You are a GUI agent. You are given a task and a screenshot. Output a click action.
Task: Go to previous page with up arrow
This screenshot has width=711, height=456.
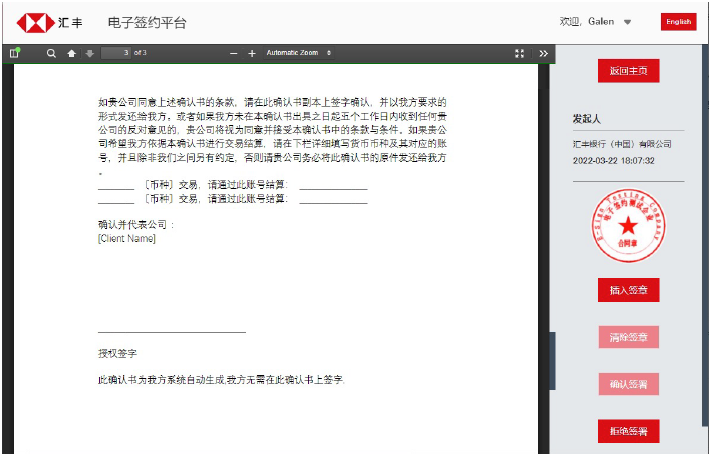click(71, 53)
